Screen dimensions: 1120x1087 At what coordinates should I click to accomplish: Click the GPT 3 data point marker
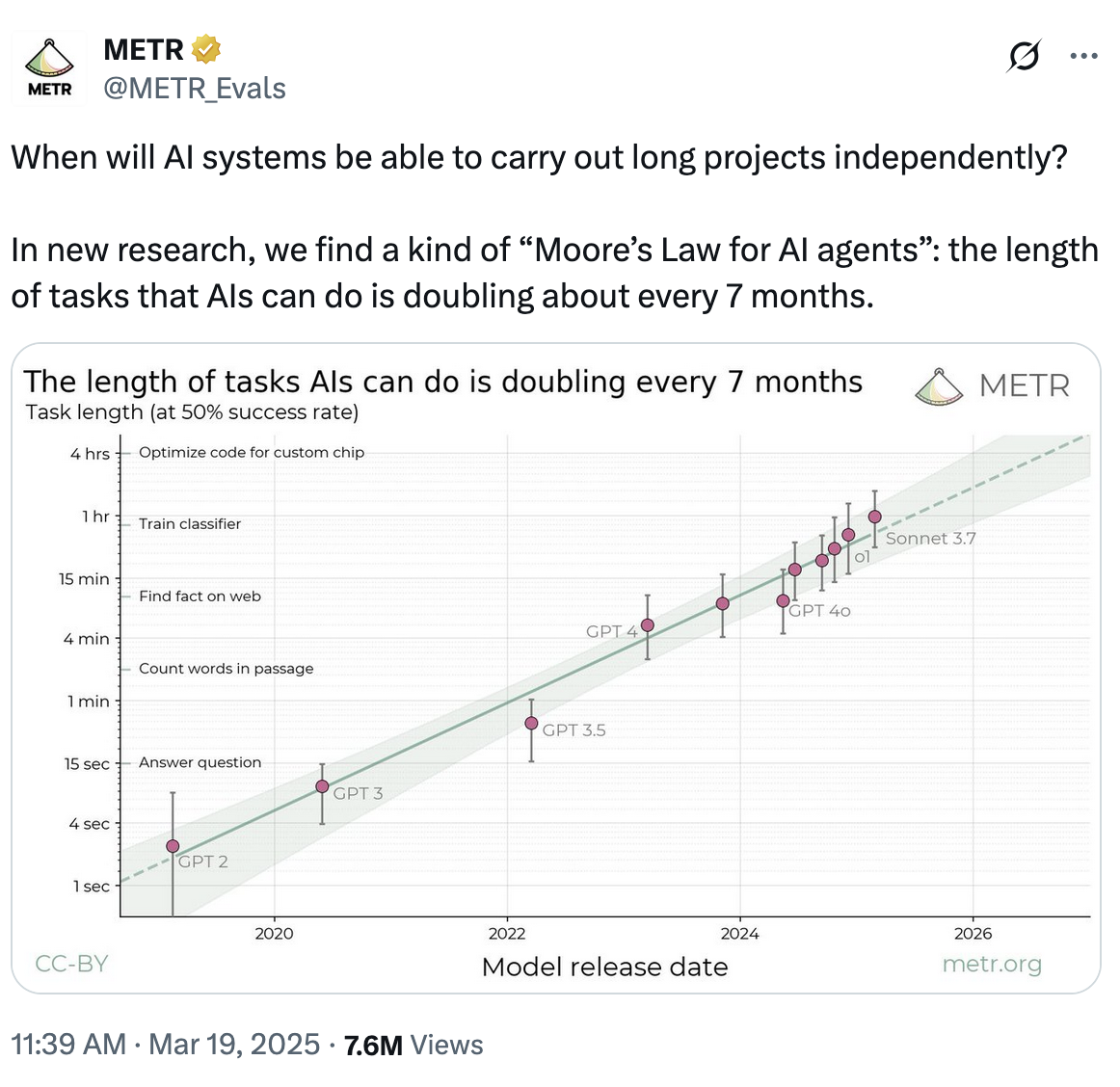(322, 786)
